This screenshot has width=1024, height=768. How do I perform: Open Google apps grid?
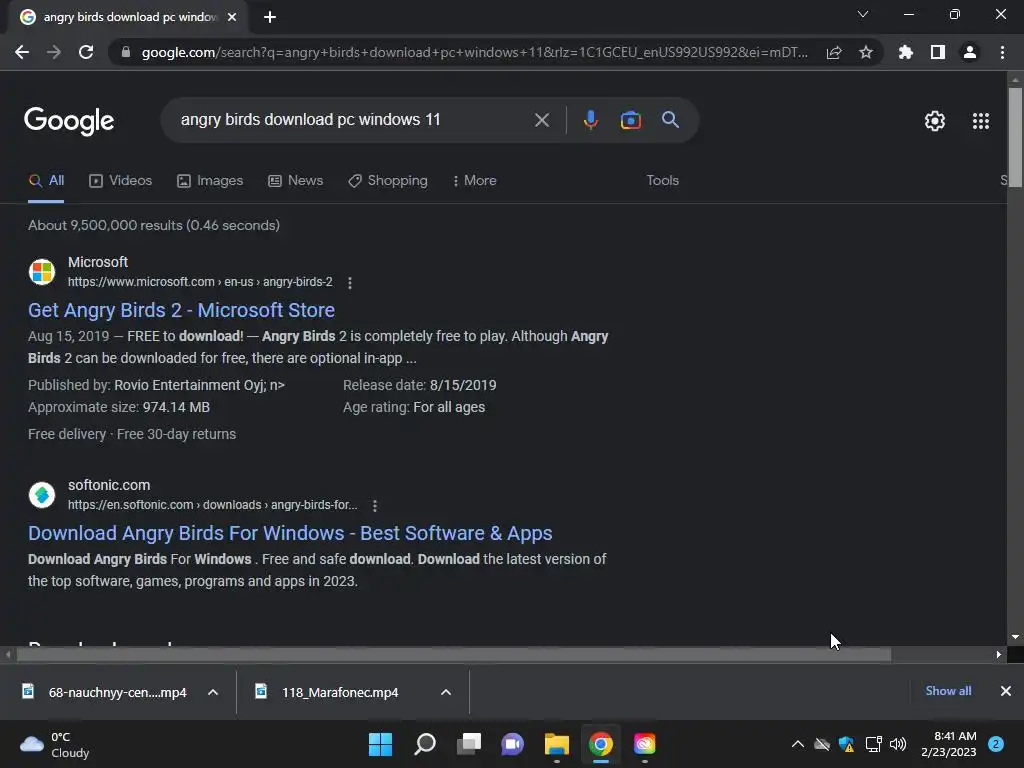[x=981, y=121]
